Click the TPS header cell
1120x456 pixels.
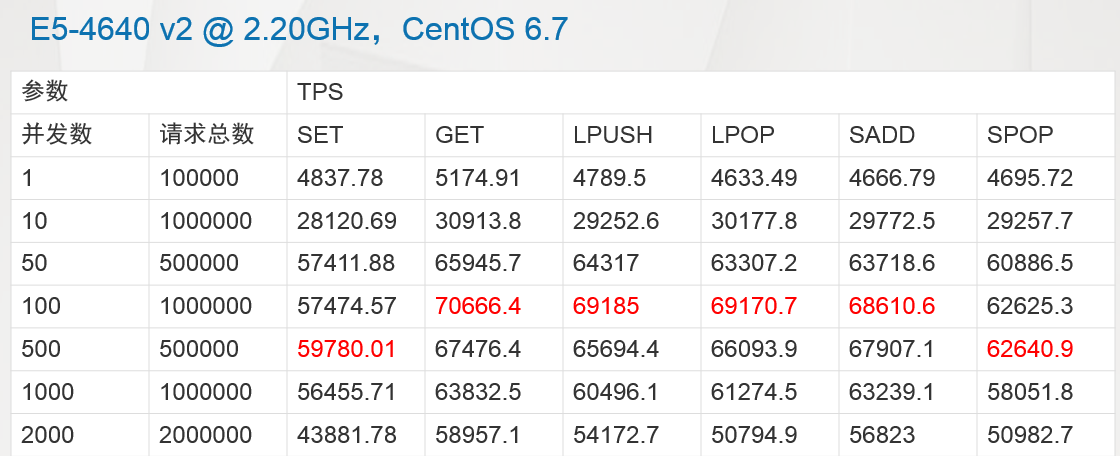point(320,92)
